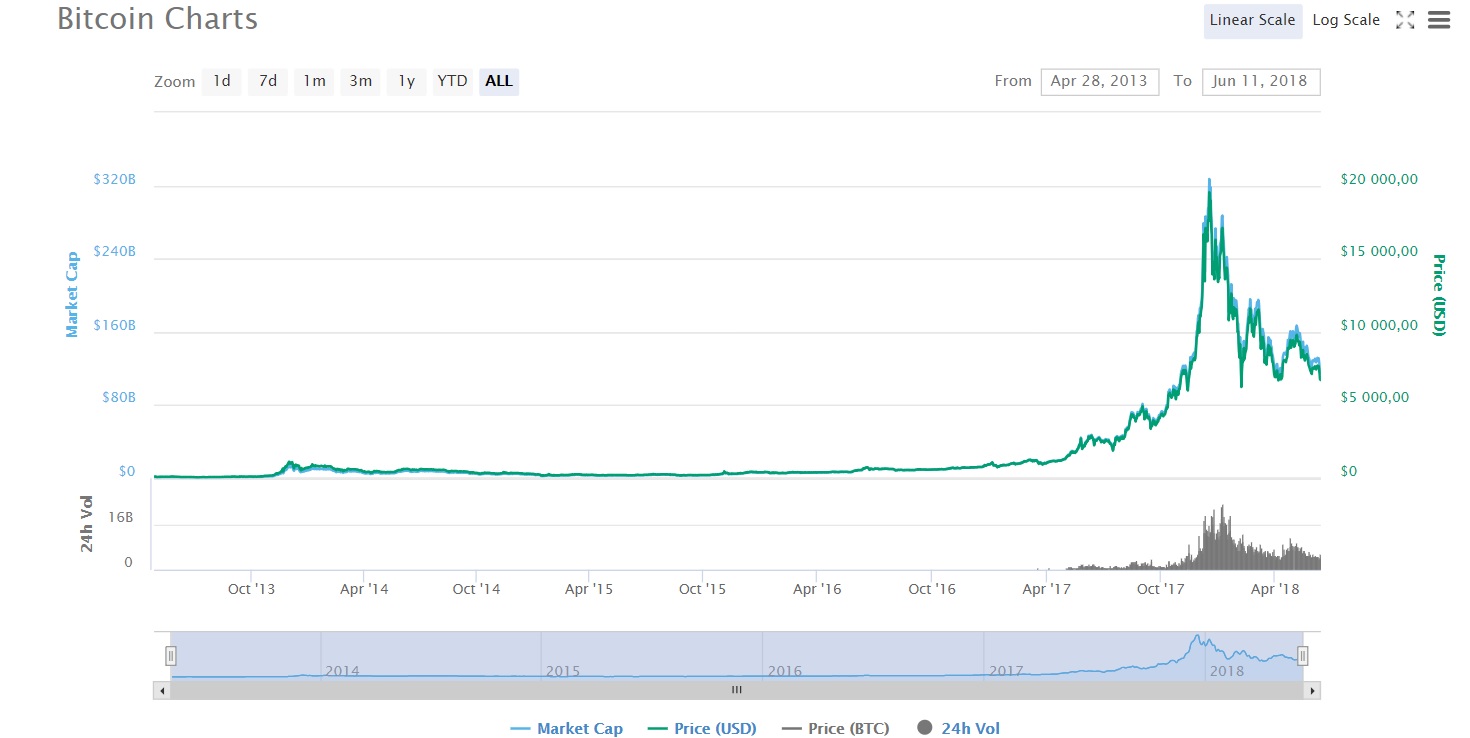The height and width of the screenshot is (738, 1470).
Task: Click the Apr '17 axis label
Action: pos(1046,589)
